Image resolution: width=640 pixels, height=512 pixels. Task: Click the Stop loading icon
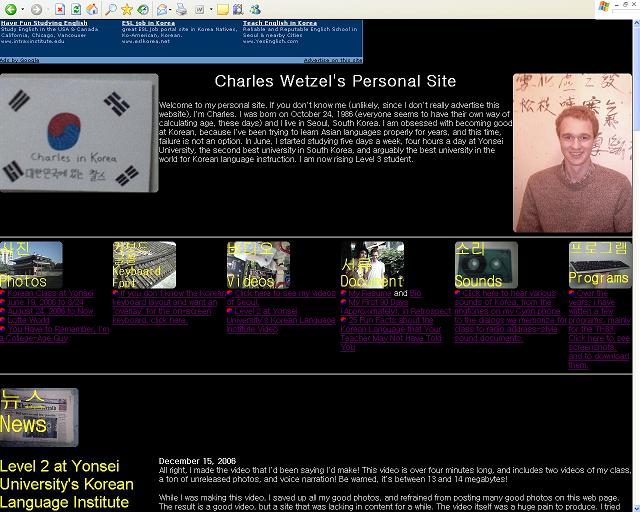pyautogui.click(x=60, y=9)
